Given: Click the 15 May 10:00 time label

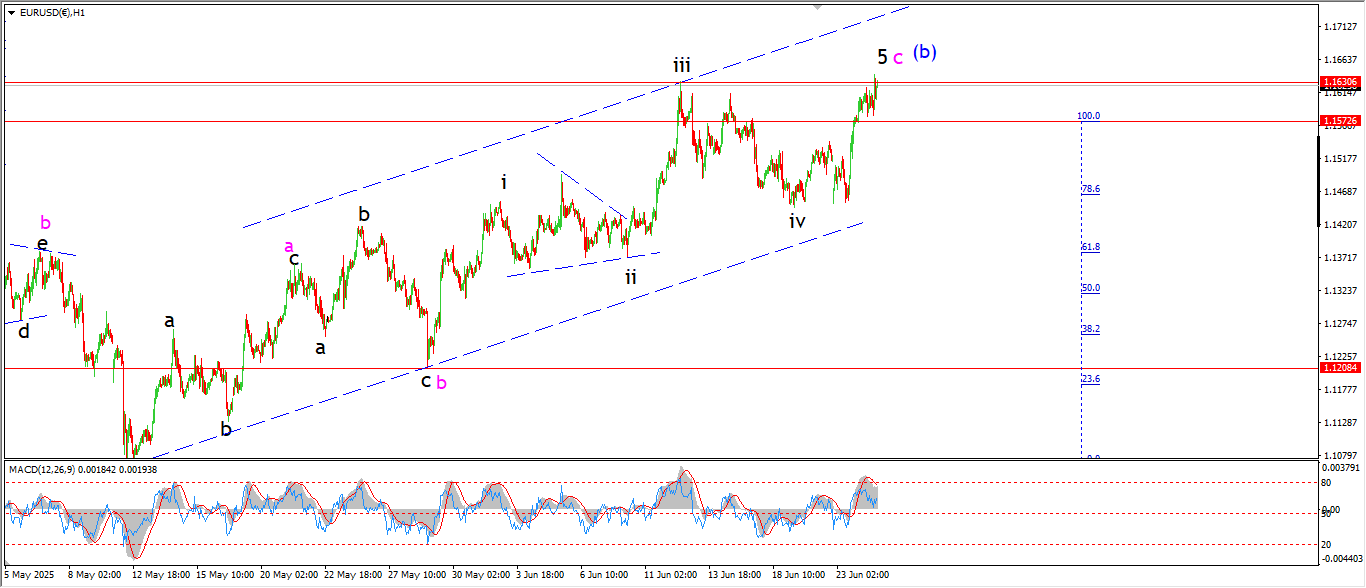Looking at the screenshot, I should coord(223,575).
